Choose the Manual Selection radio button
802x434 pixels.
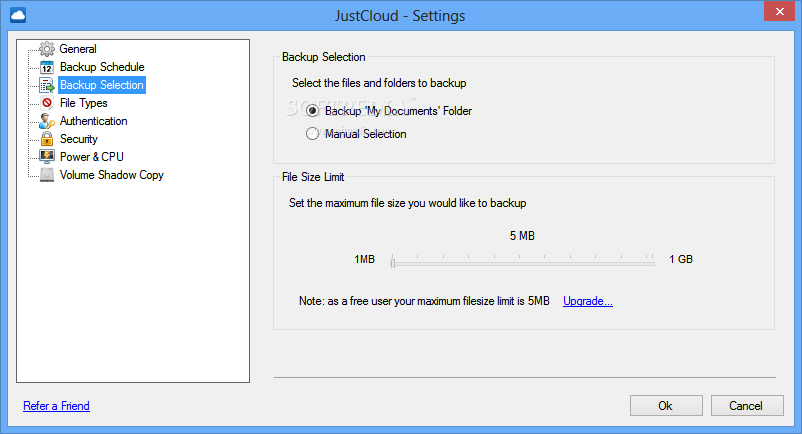[312, 133]
